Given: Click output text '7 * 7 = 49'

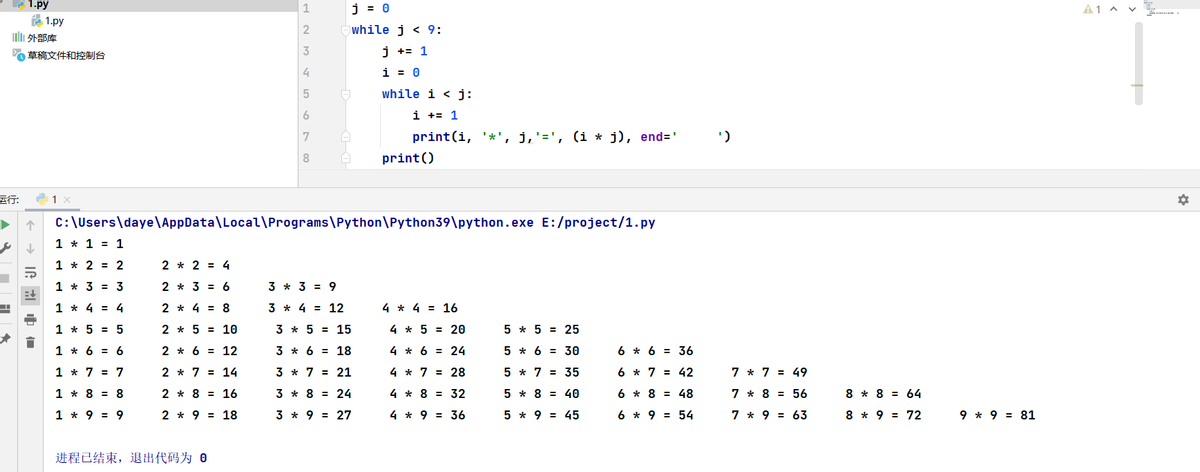Looking at the screenshot, I should coord(770,372).
